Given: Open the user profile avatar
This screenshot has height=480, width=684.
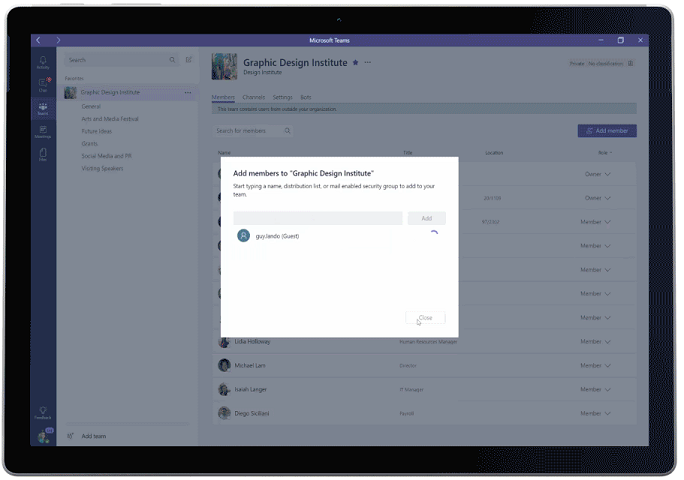Looking at the screenshot, I should click(x=44, y=436).
